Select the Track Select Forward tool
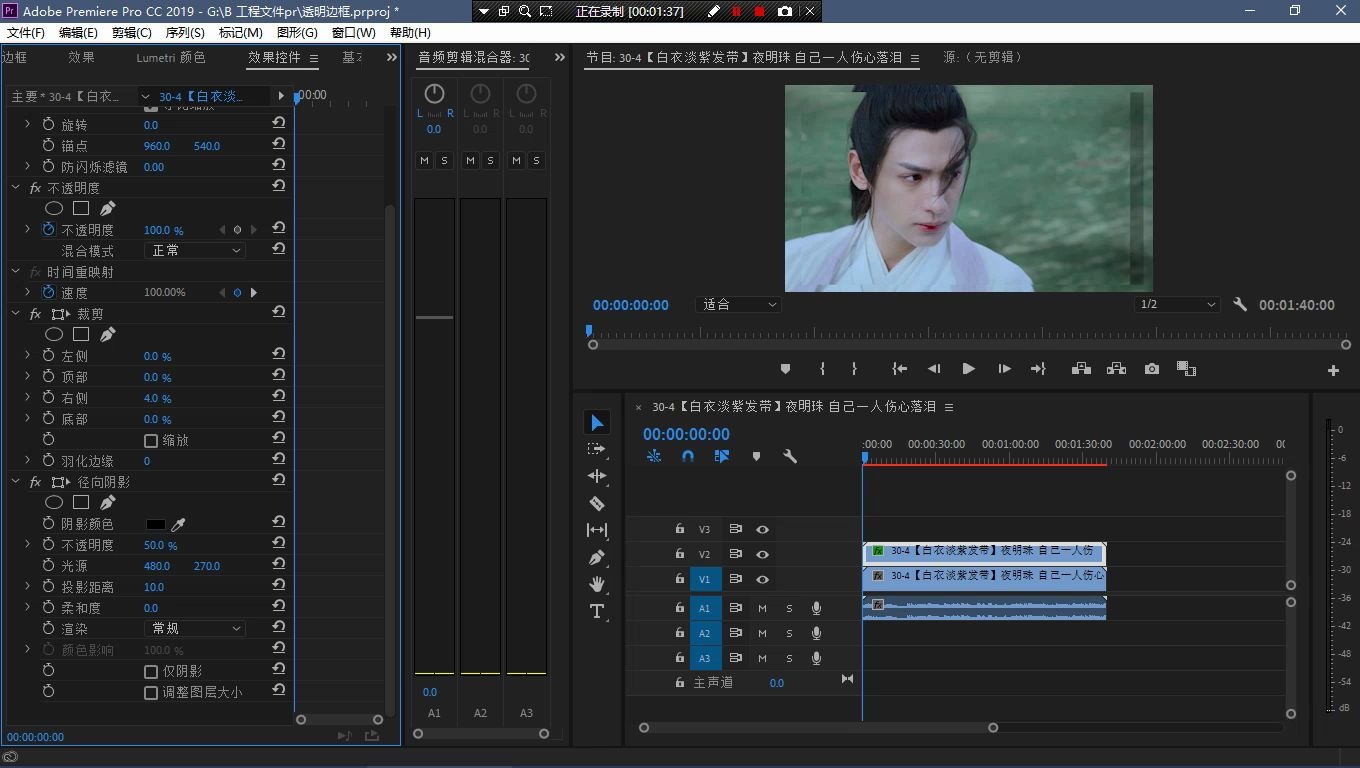This screenshot has height=768, width=1360. (597, 450)
